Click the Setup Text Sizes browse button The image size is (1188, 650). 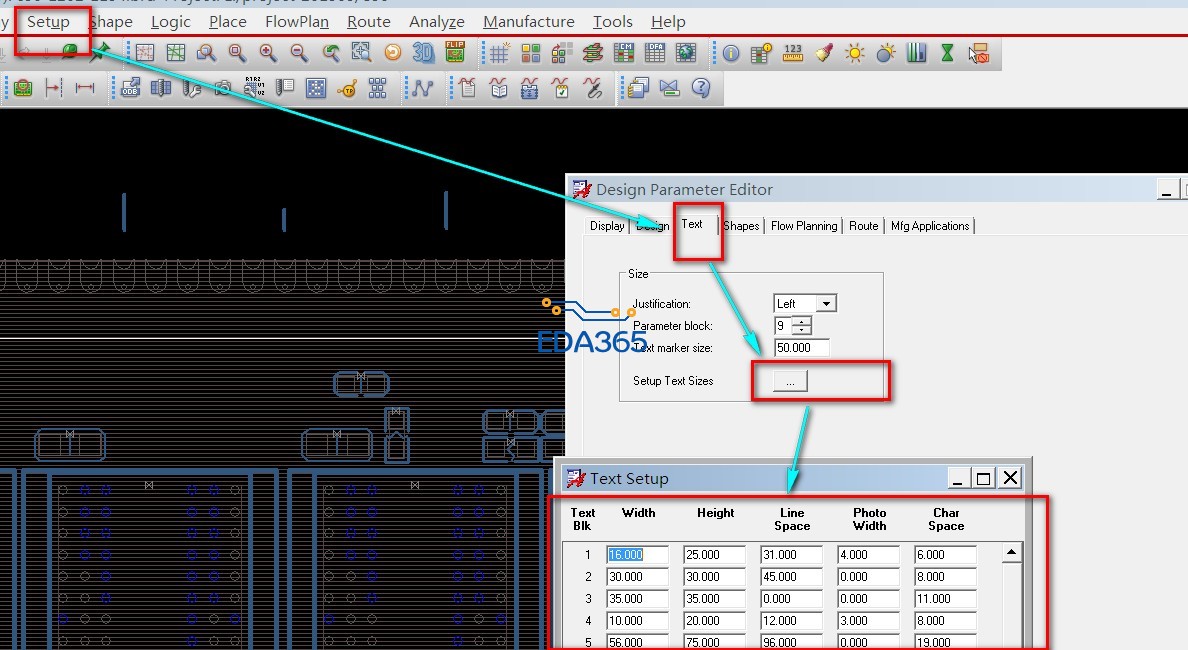[790, 382]
